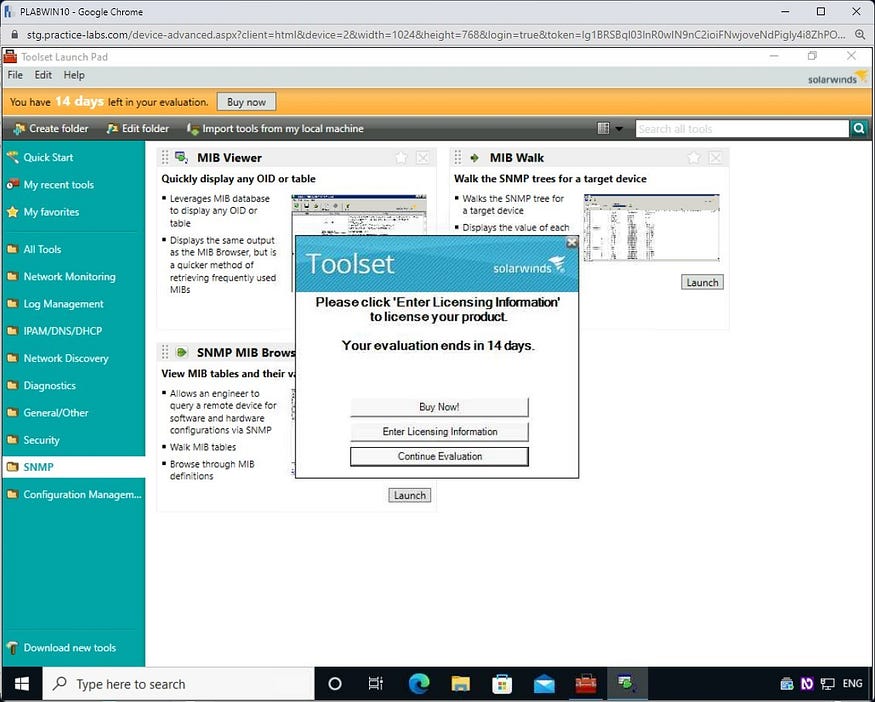Screen dimensions: 875x702
Task: Click the solarwinds logo in the menu bar
Action: [x=837, y=77]
